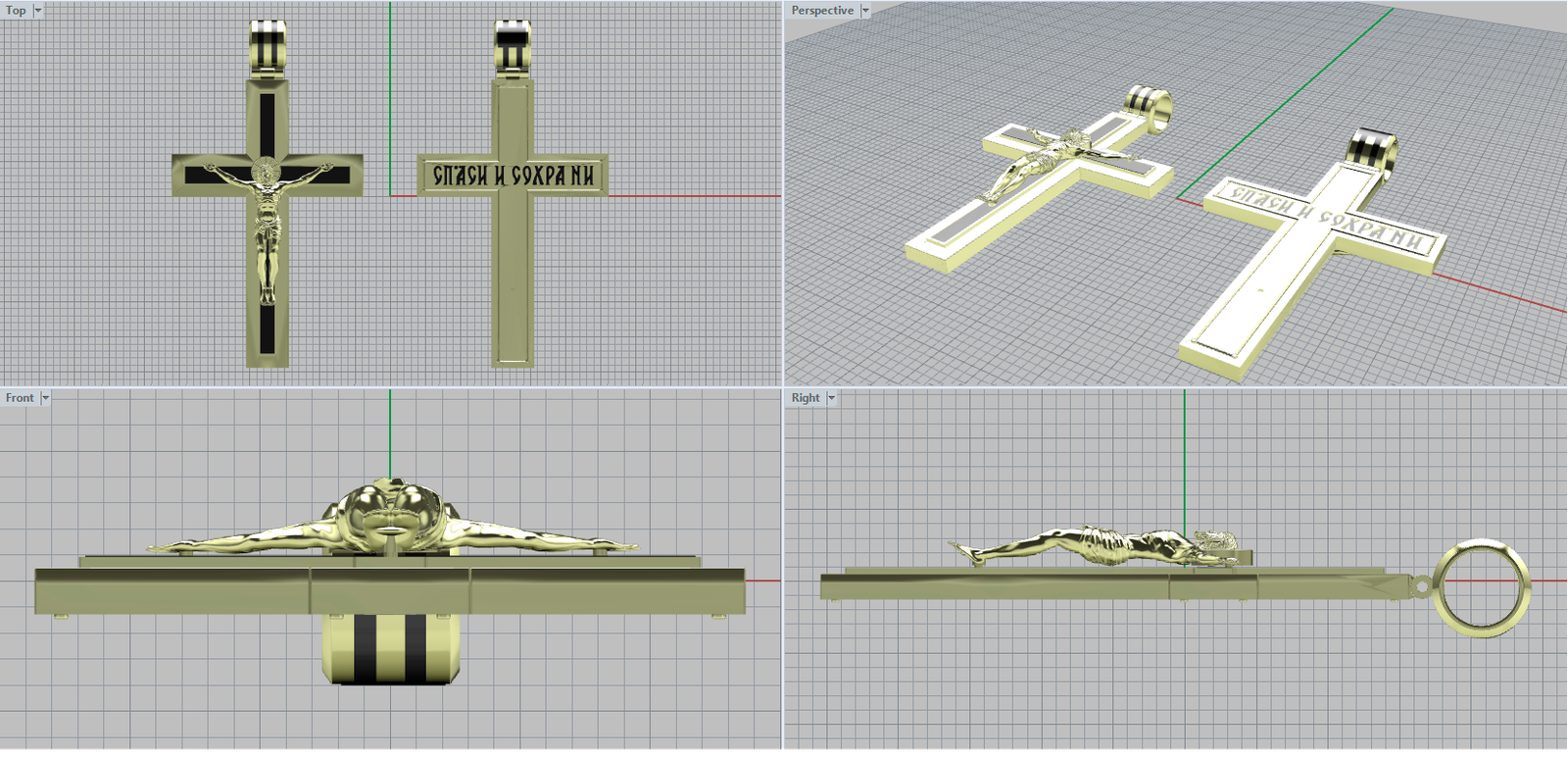Activate the Top viewport title label

16,11
